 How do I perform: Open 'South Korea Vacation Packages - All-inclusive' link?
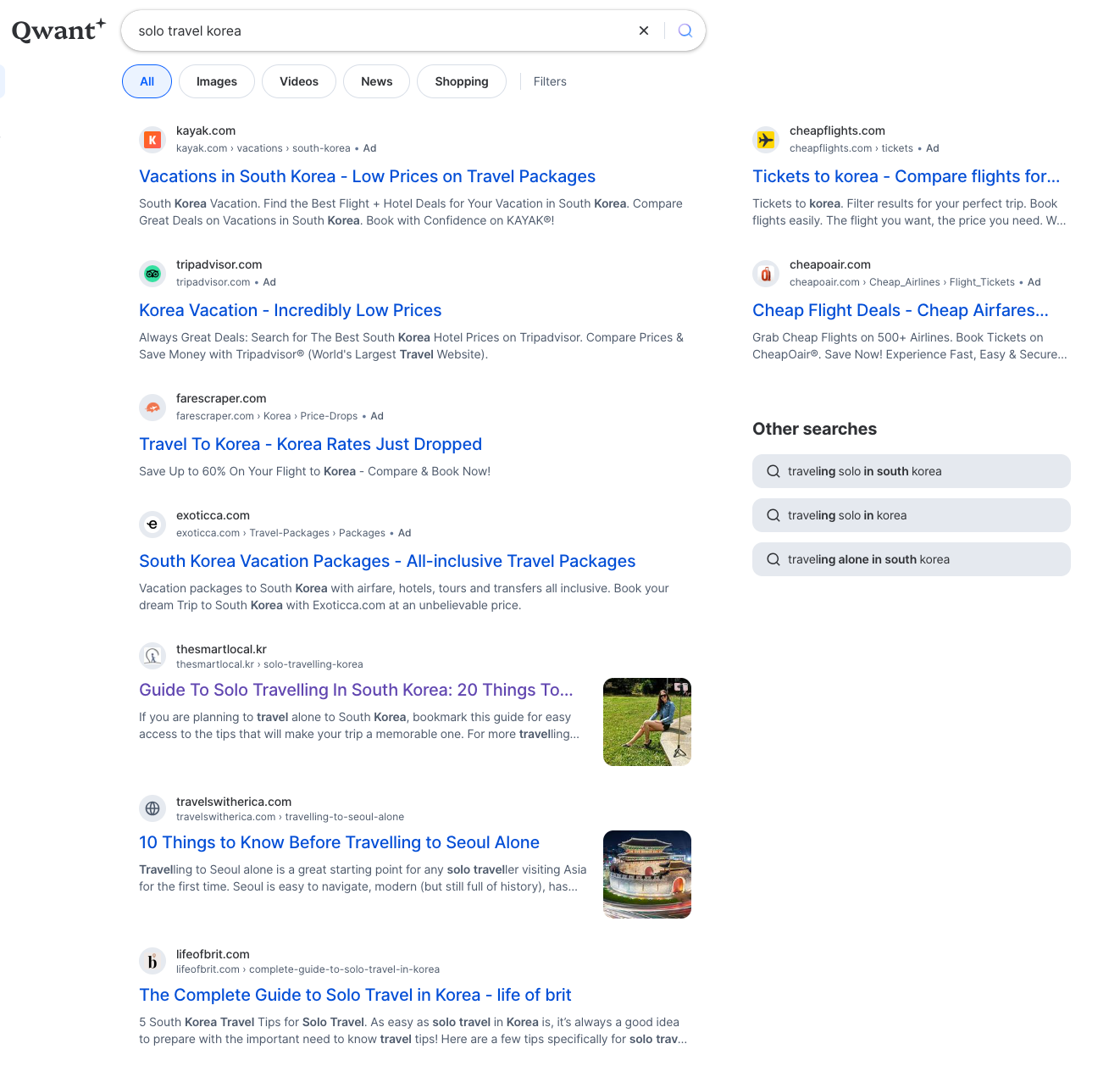tap(387, 561)
